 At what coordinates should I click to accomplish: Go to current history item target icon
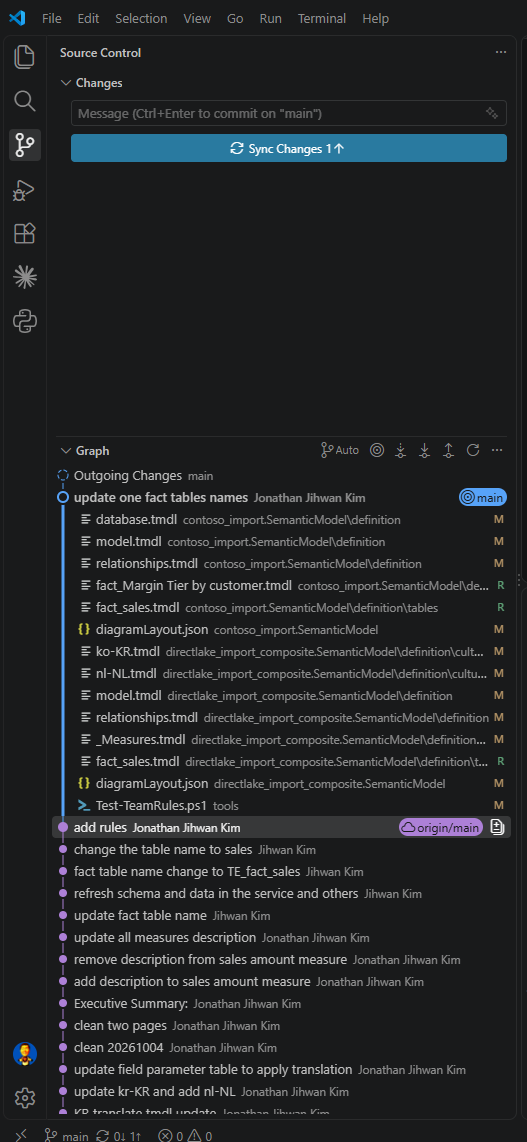(376, 450)
